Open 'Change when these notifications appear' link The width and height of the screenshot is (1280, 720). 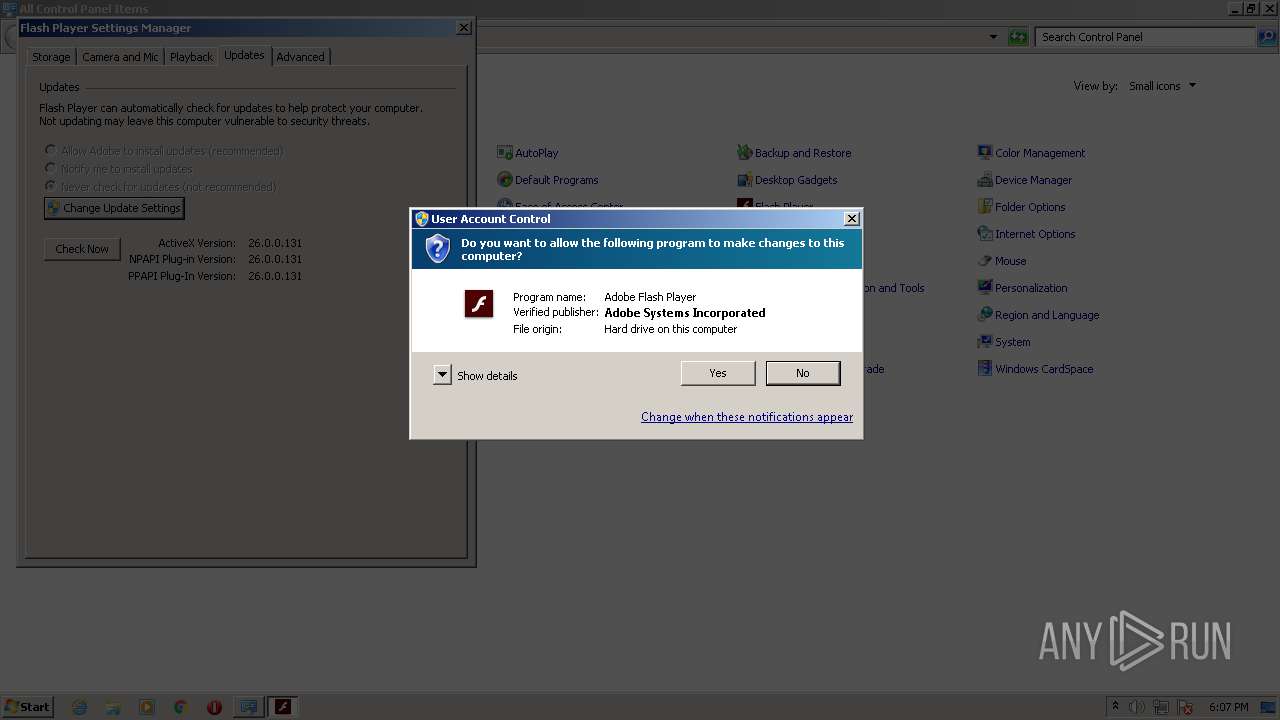pos(747,417)
